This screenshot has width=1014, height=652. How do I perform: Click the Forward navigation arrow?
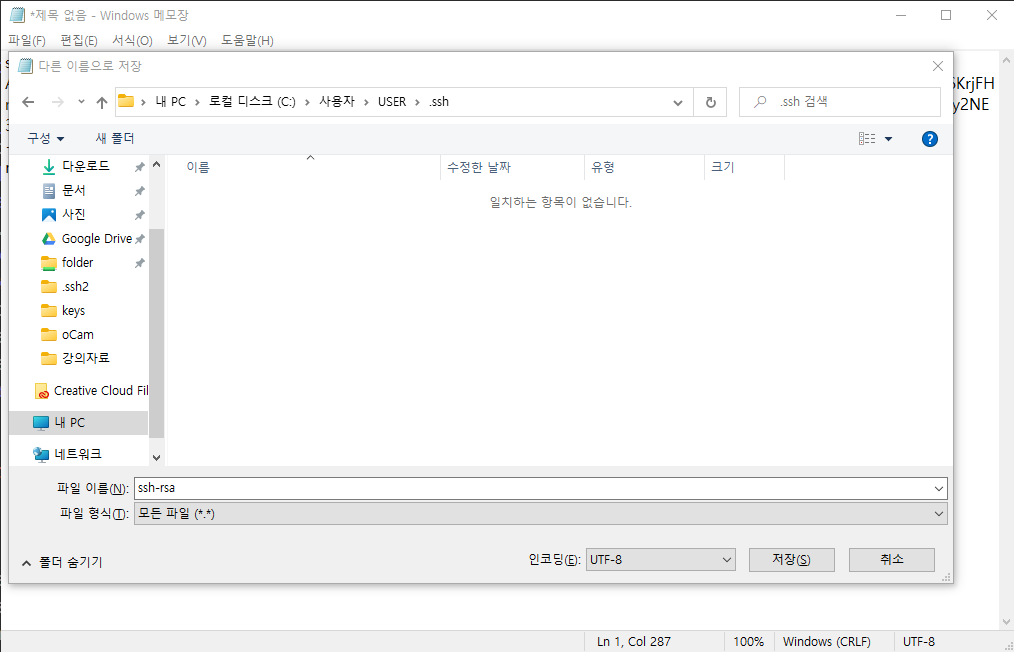tap(58, 102)
